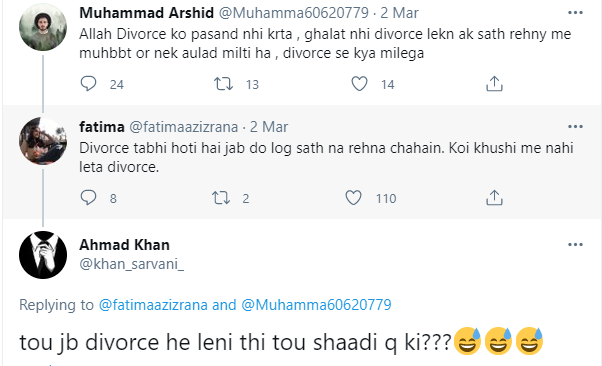This screenshot has width=602, height=366.
Task: Click the @fatimaazizrana mention link
Action: coord(153,305)
